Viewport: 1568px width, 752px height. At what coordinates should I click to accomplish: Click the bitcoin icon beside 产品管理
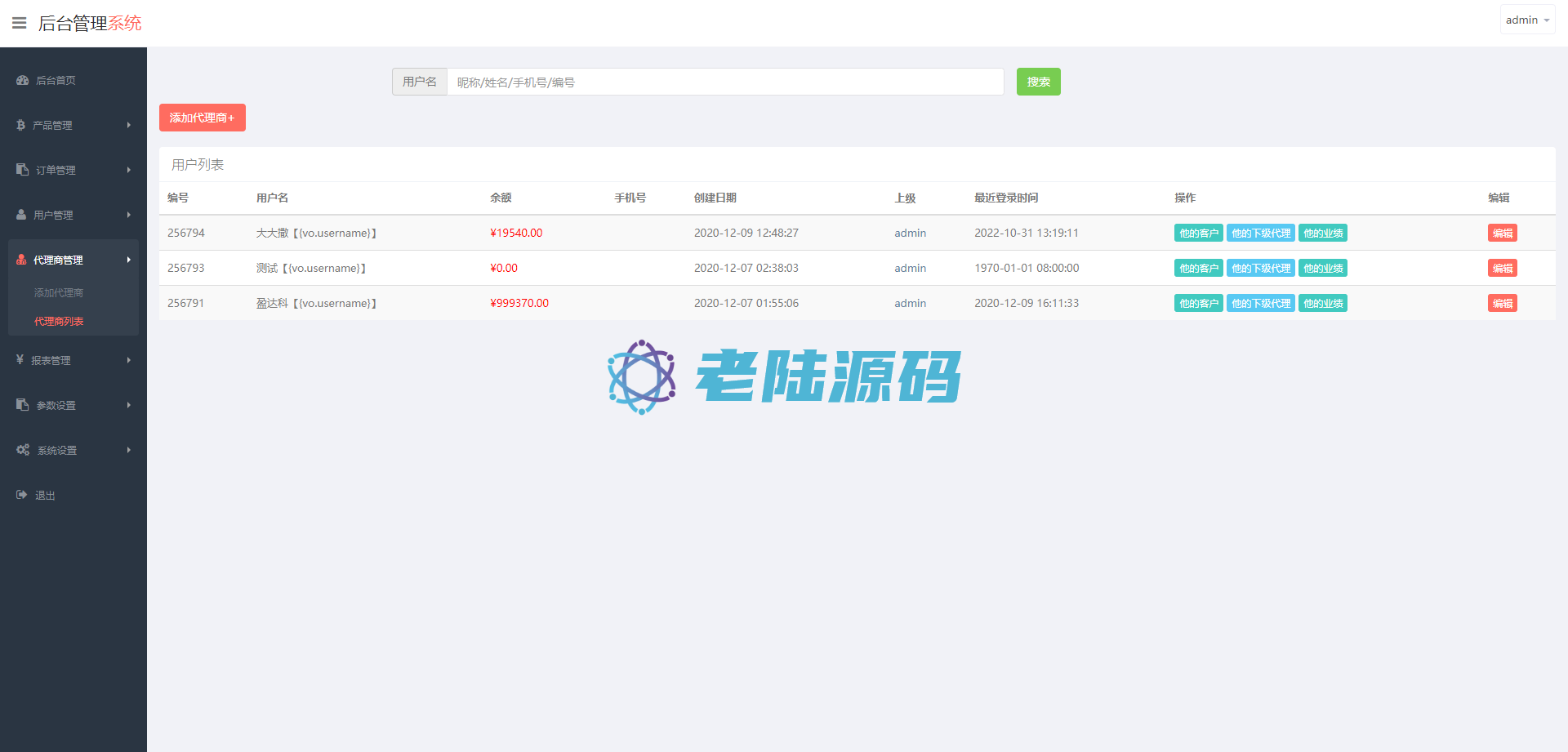(x=20, y=125)
